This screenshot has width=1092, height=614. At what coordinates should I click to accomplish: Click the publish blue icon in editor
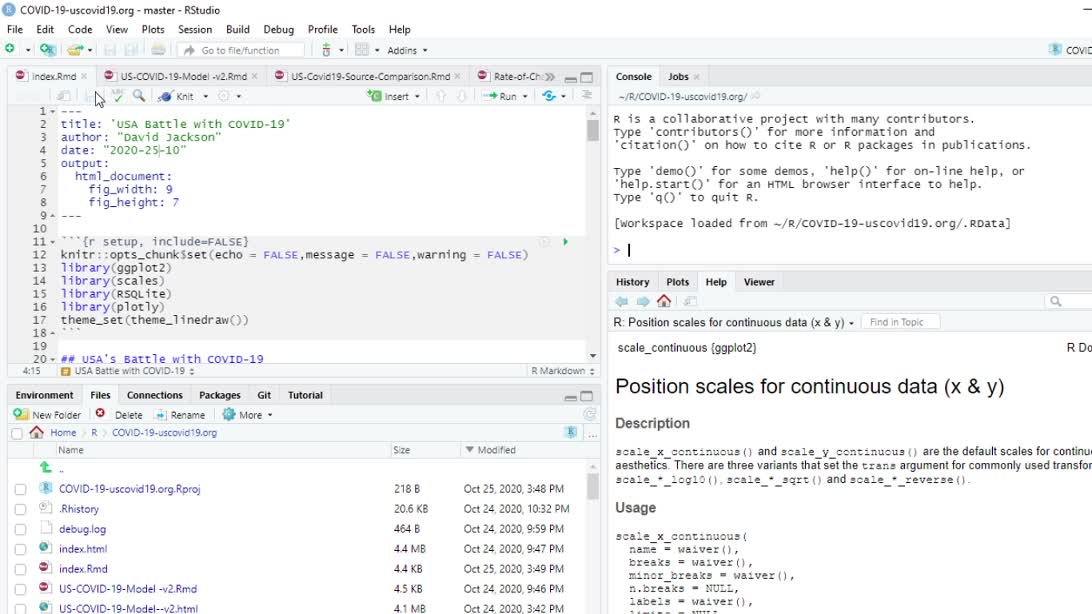549,96
